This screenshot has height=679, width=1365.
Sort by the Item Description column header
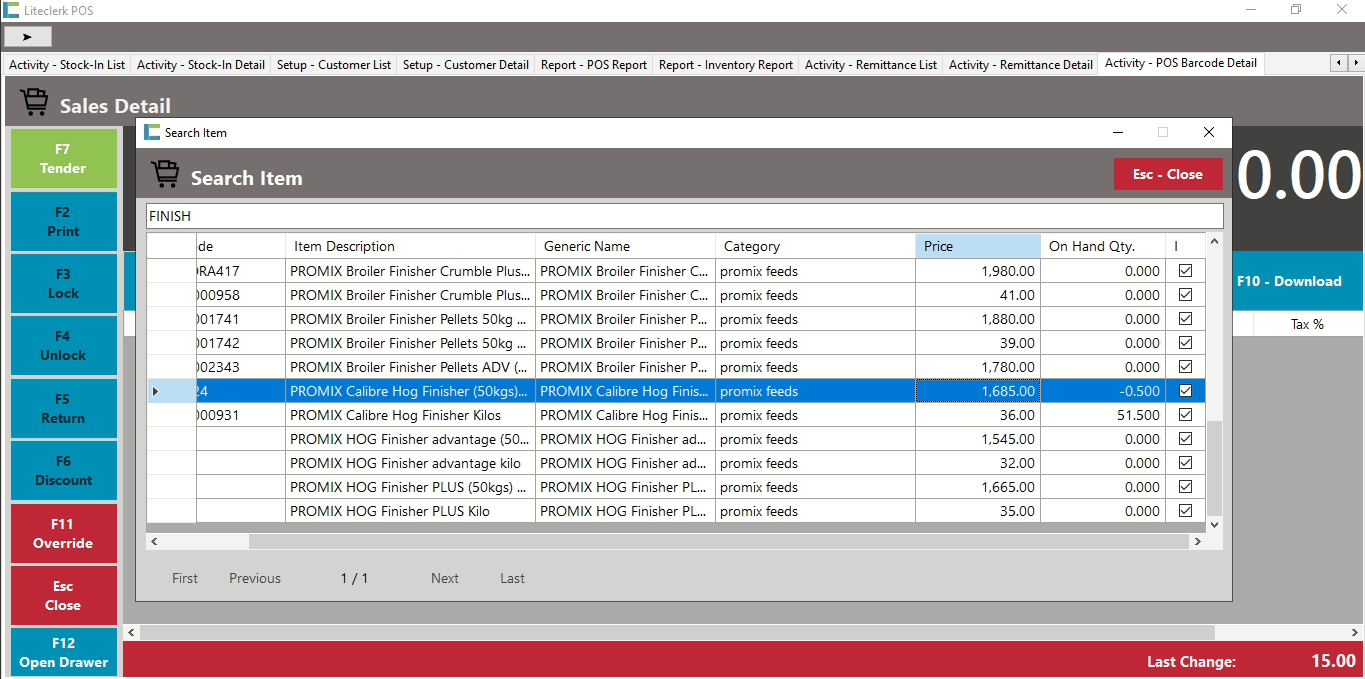(x=410, y=246)
